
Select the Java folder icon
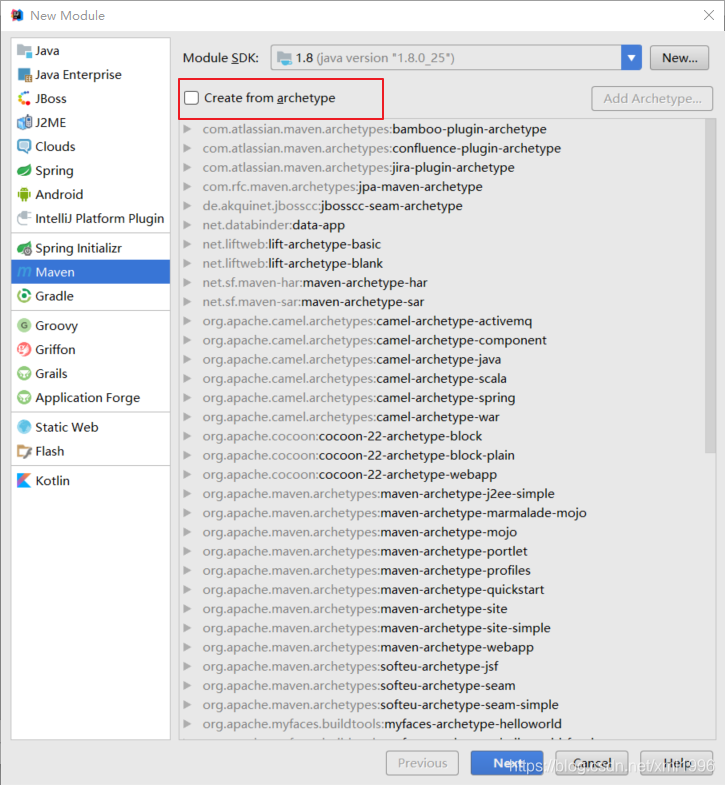24,51
